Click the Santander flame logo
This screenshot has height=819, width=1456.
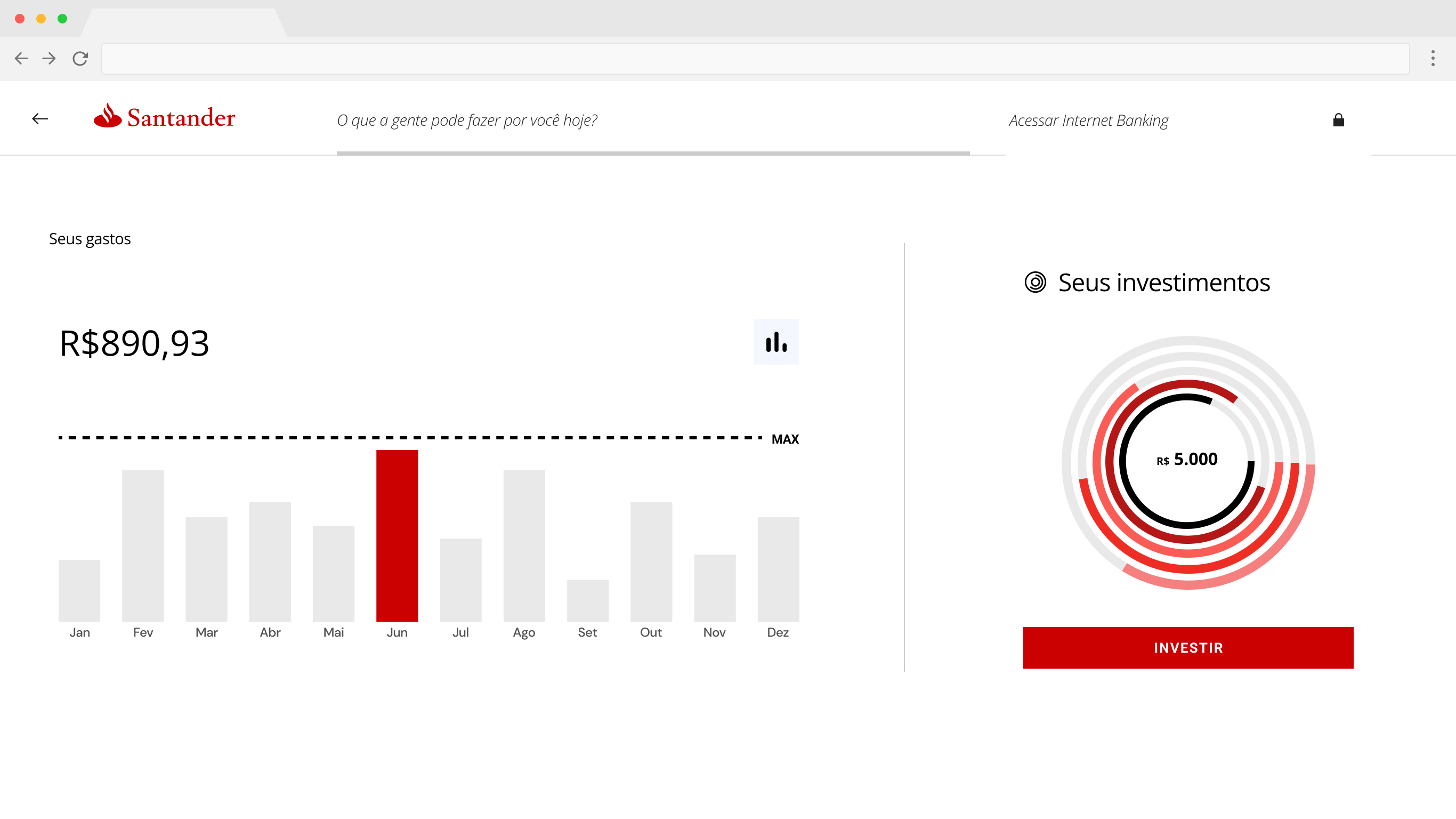[108, 116]
